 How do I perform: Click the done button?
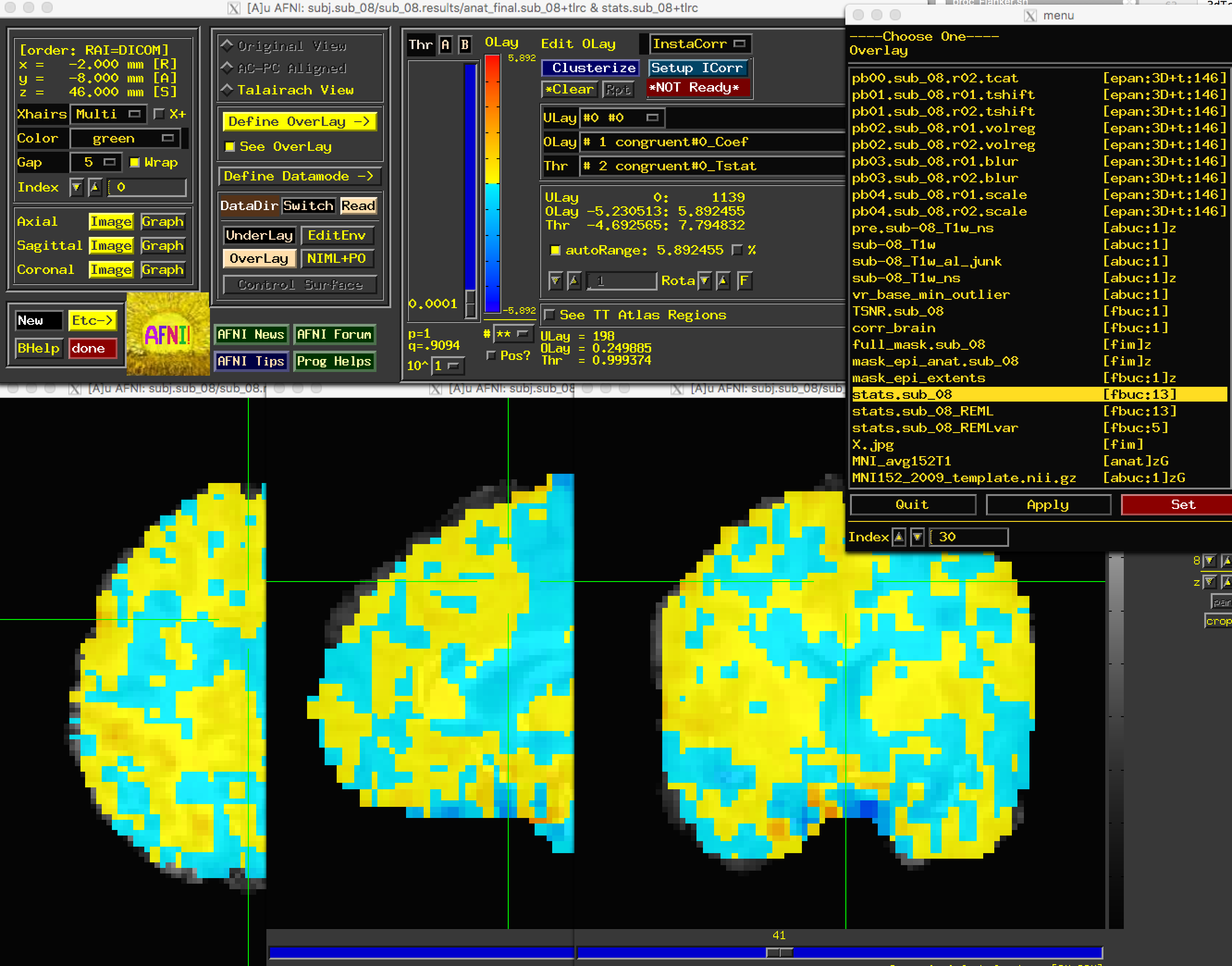[x=92, y=348]
